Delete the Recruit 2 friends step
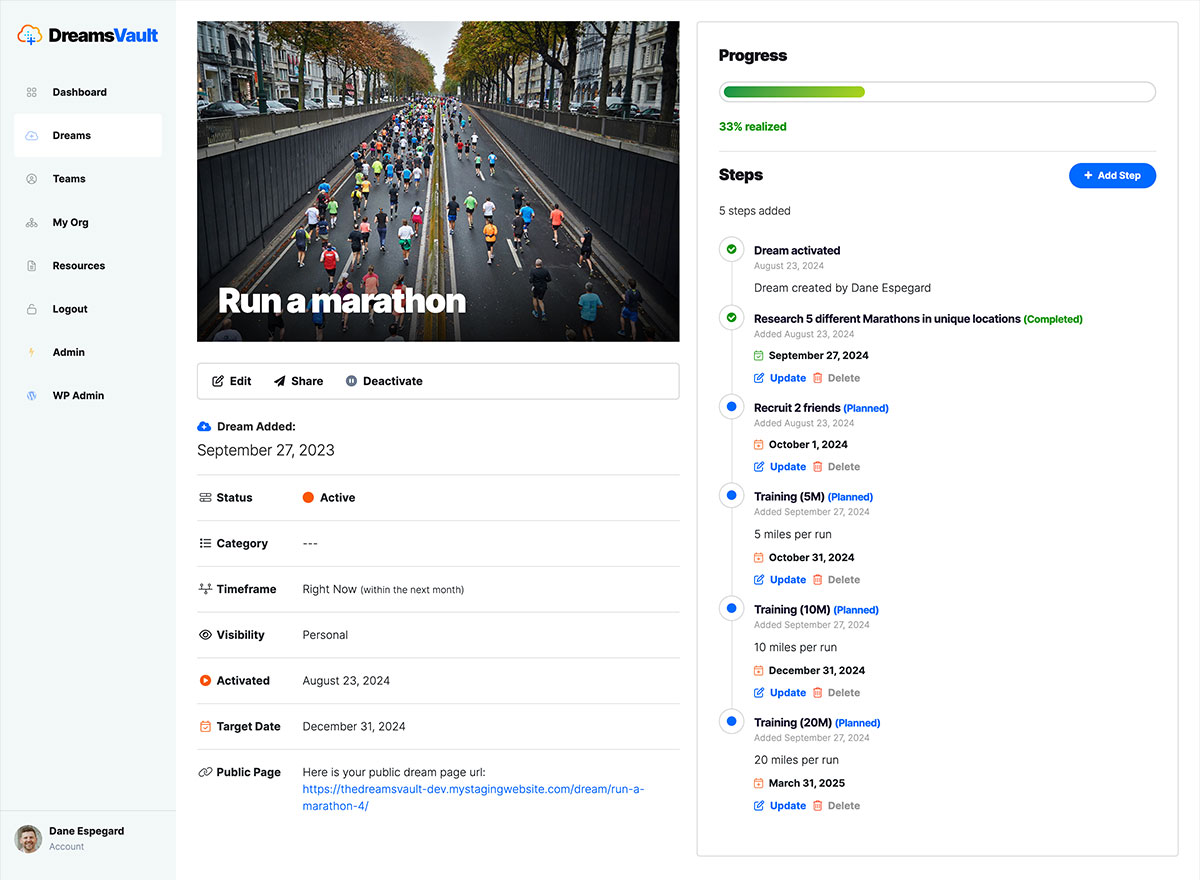 836,467
